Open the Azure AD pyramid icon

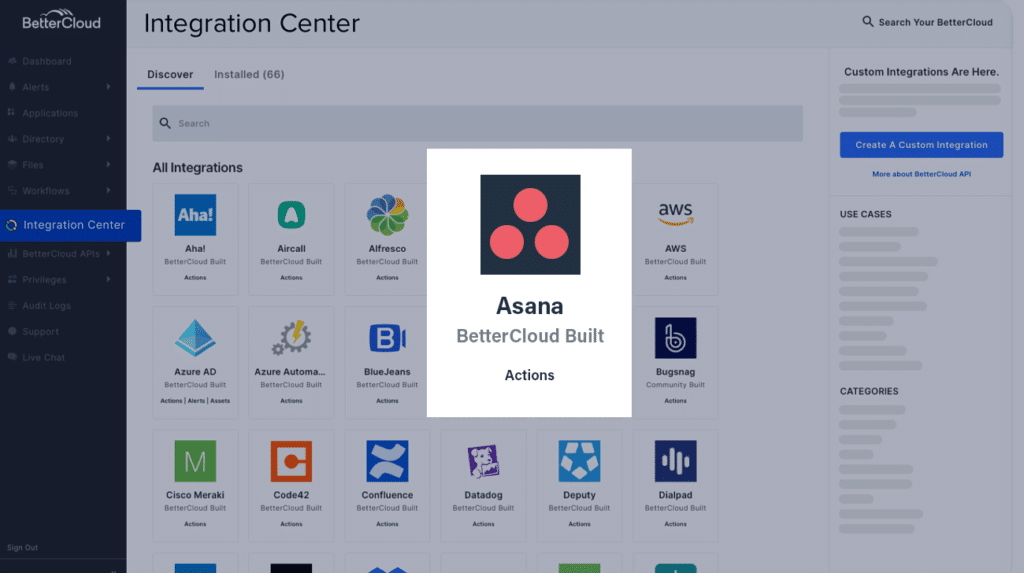pos(195,338)
